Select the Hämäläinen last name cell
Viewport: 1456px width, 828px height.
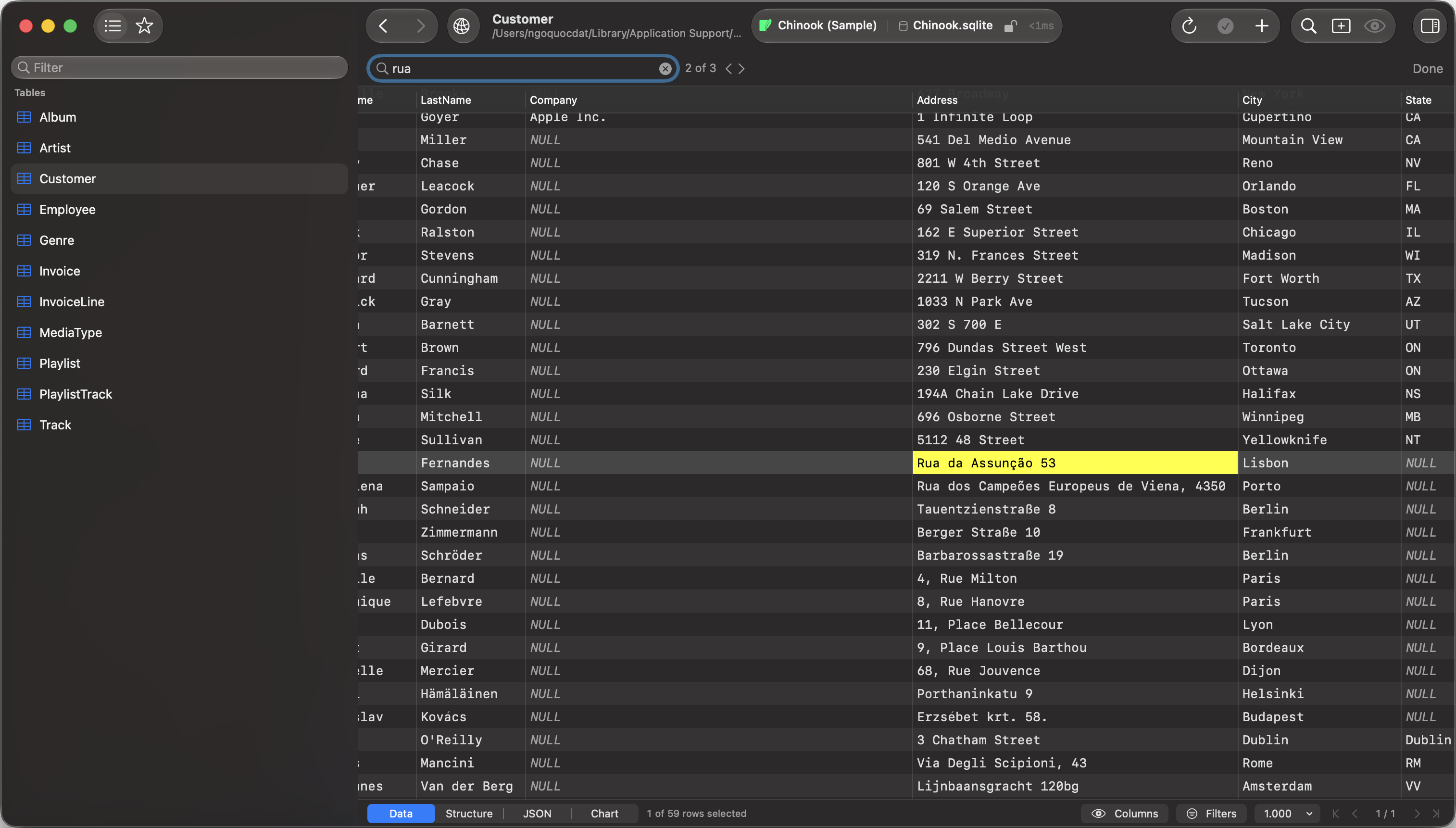[471, 694]
